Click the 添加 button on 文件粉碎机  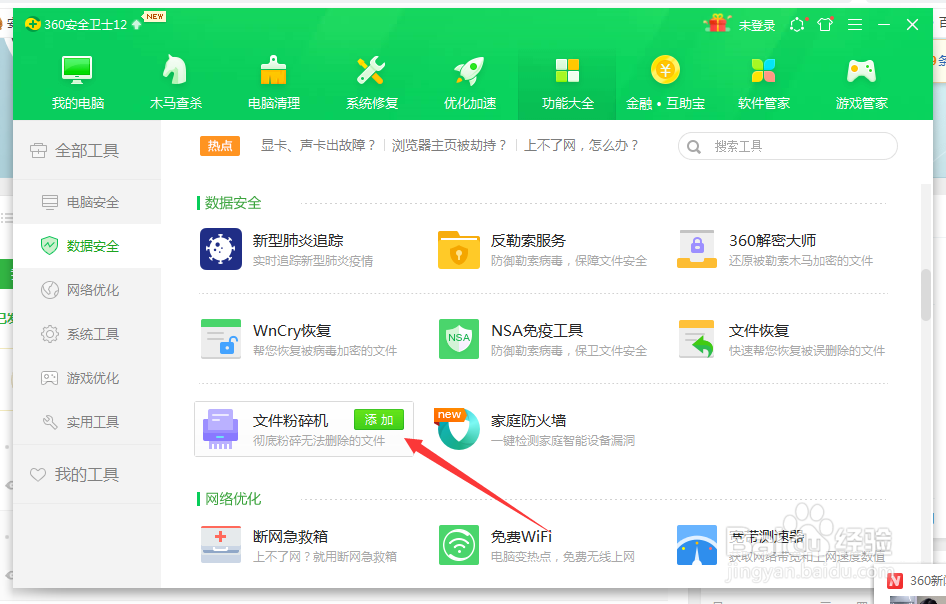tap(378, 420)
